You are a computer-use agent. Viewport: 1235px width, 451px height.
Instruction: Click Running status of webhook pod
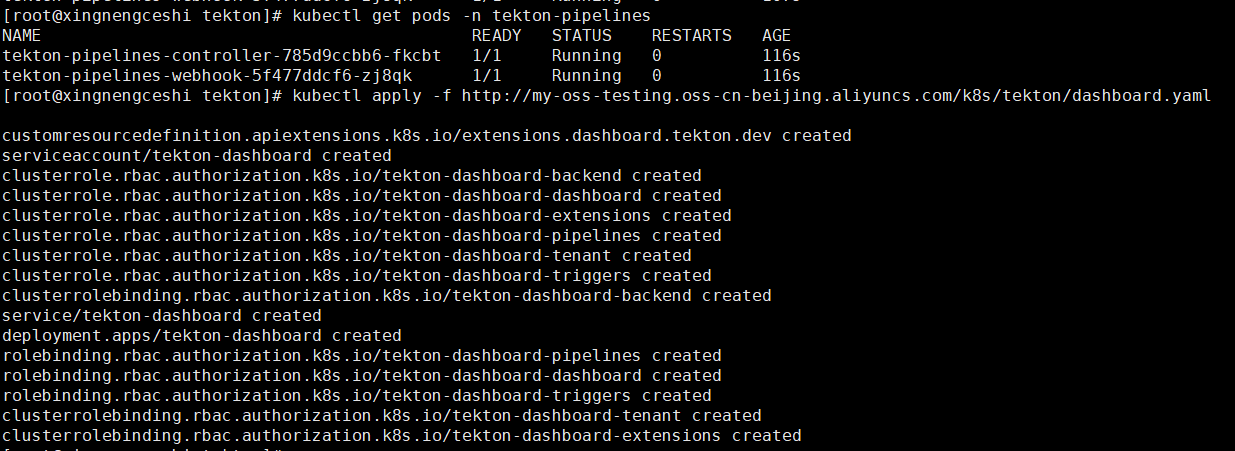click(x=587, y=76)
